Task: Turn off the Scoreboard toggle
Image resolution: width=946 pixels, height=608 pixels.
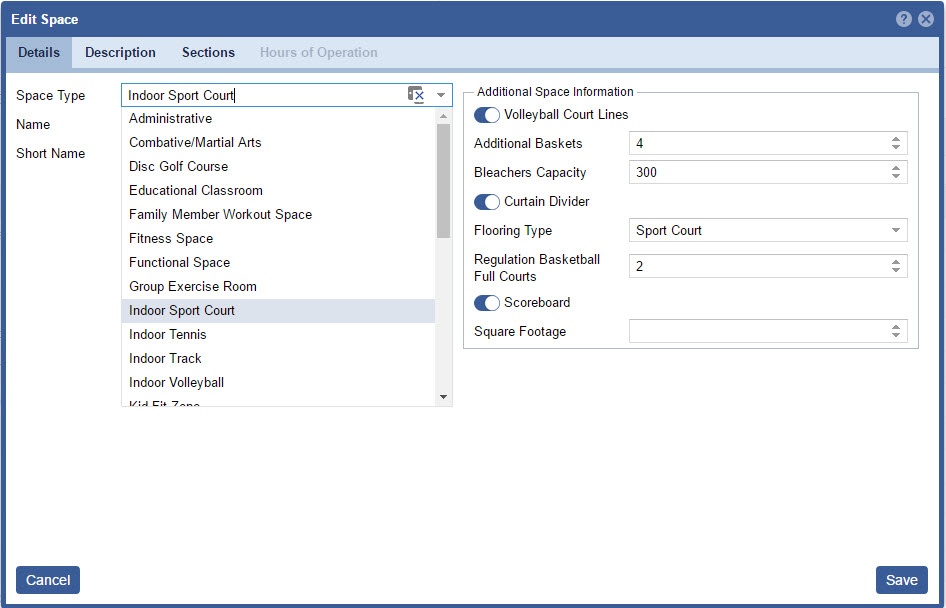Action: click(487, 303)
